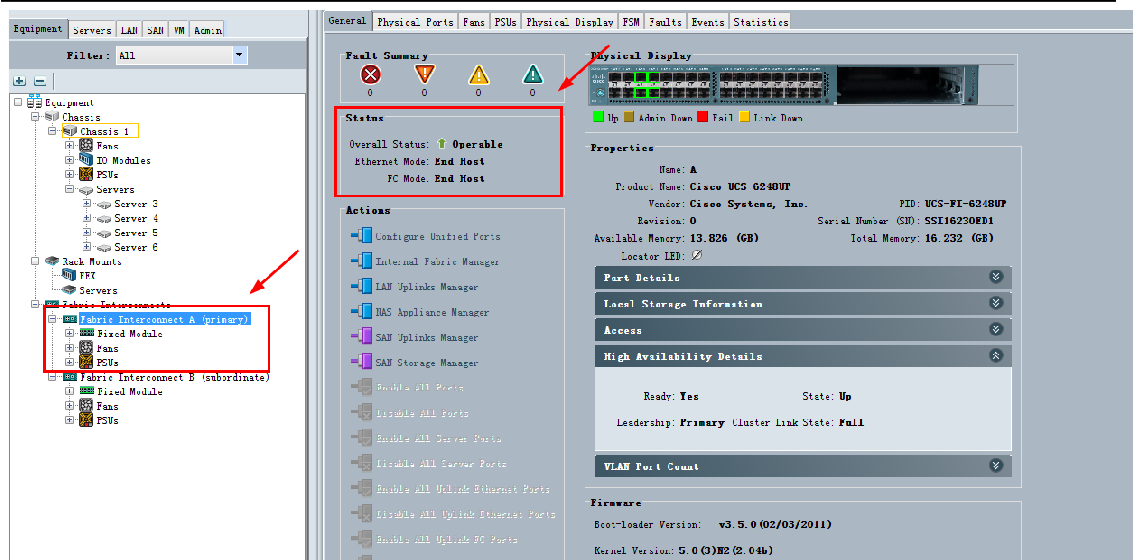Click the PID value UCS-FI-6248UP
The image size is (1133, 560).
point(965,204)
